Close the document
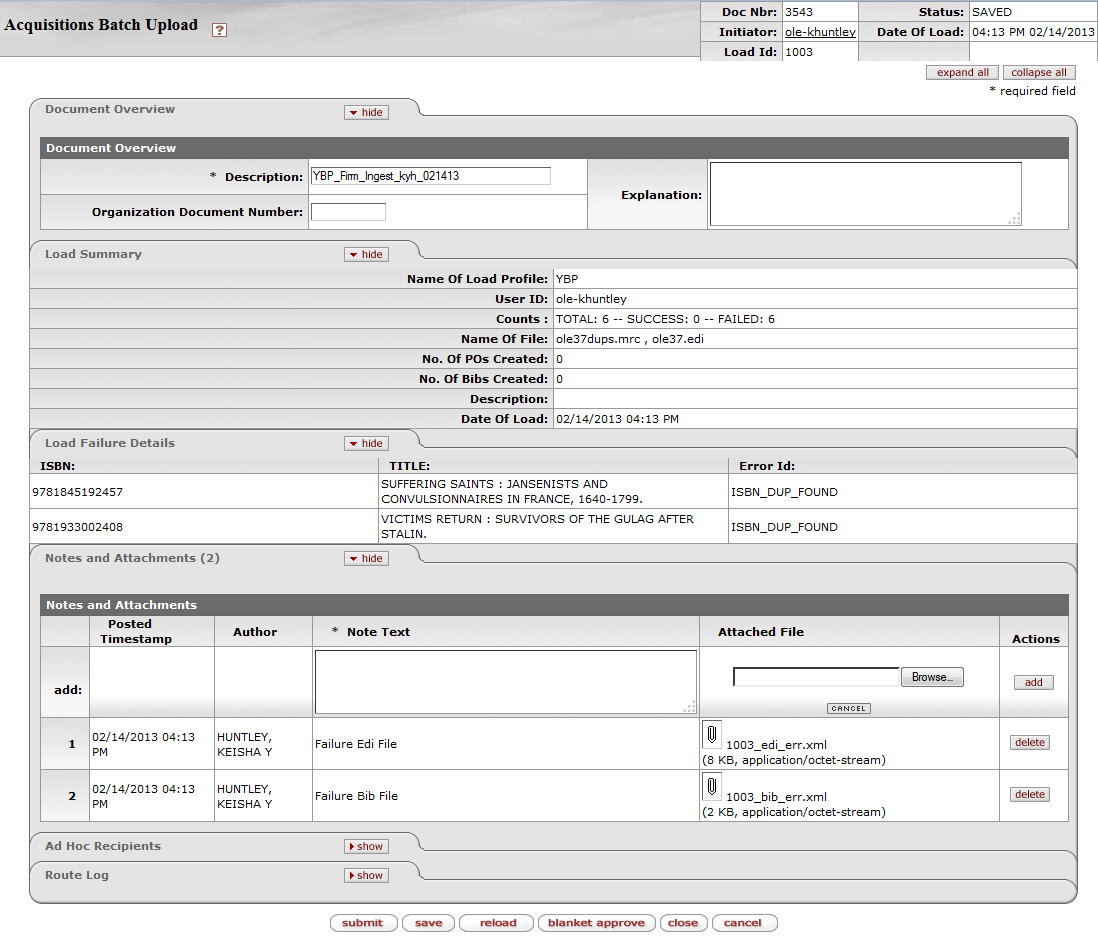 (683, 923)
